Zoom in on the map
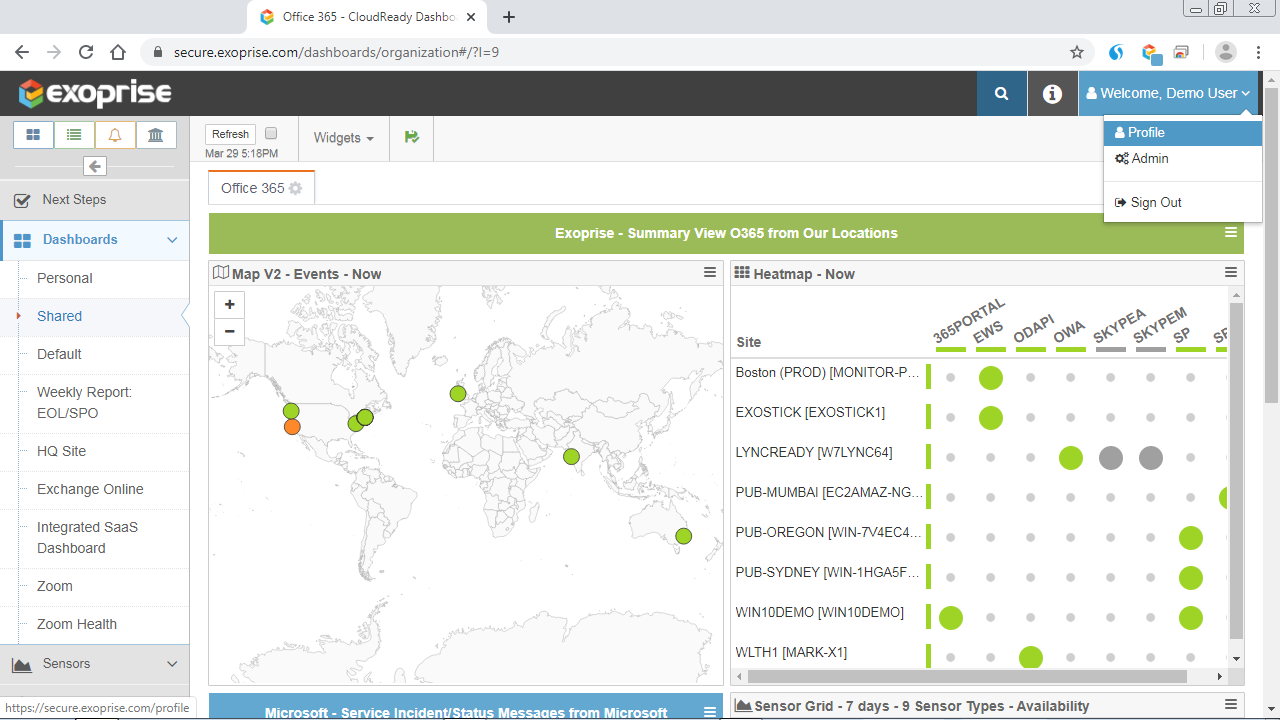 pos(229,305)
